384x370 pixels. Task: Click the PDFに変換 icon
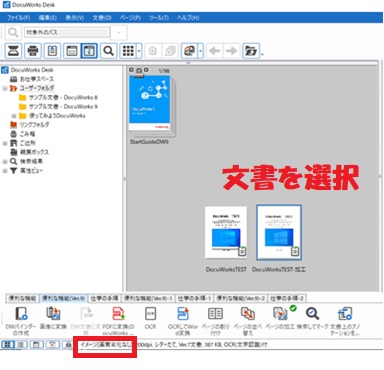point(118,314)
